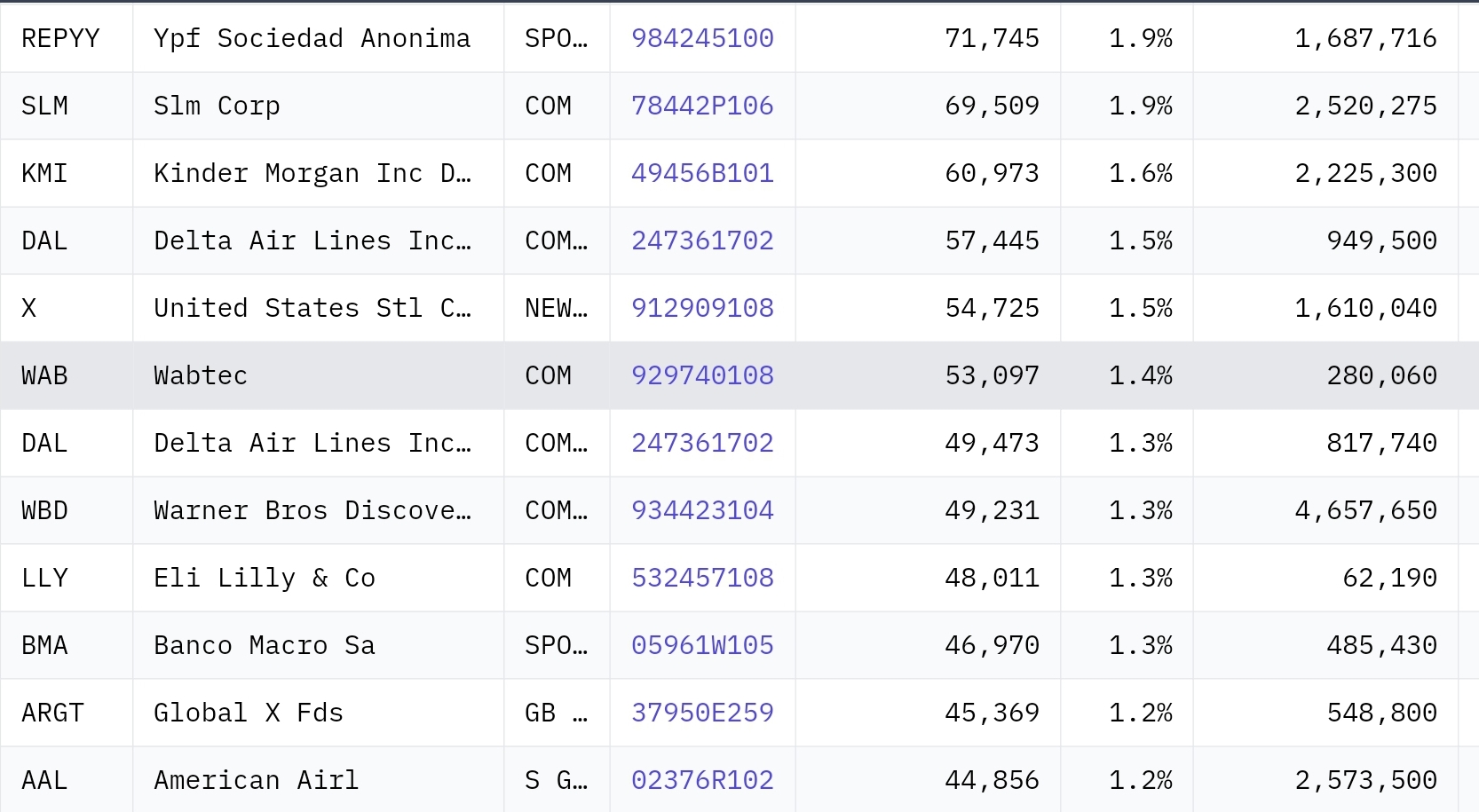This screenshot has height=812, width=1479.
Task: Click the Ypf Sociedad Anonima name
Action: [312, 38]
